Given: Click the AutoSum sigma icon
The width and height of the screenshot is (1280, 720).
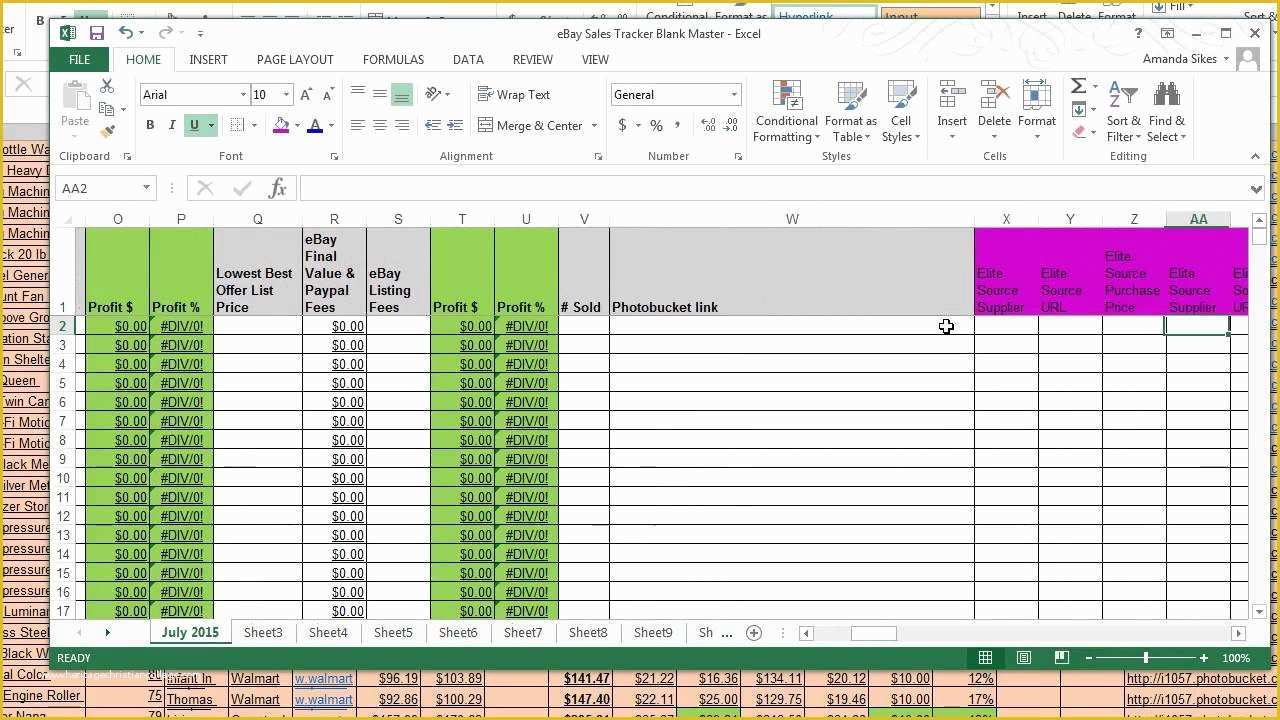Looking at the screenshot, I should click(x=1079, y=87).
